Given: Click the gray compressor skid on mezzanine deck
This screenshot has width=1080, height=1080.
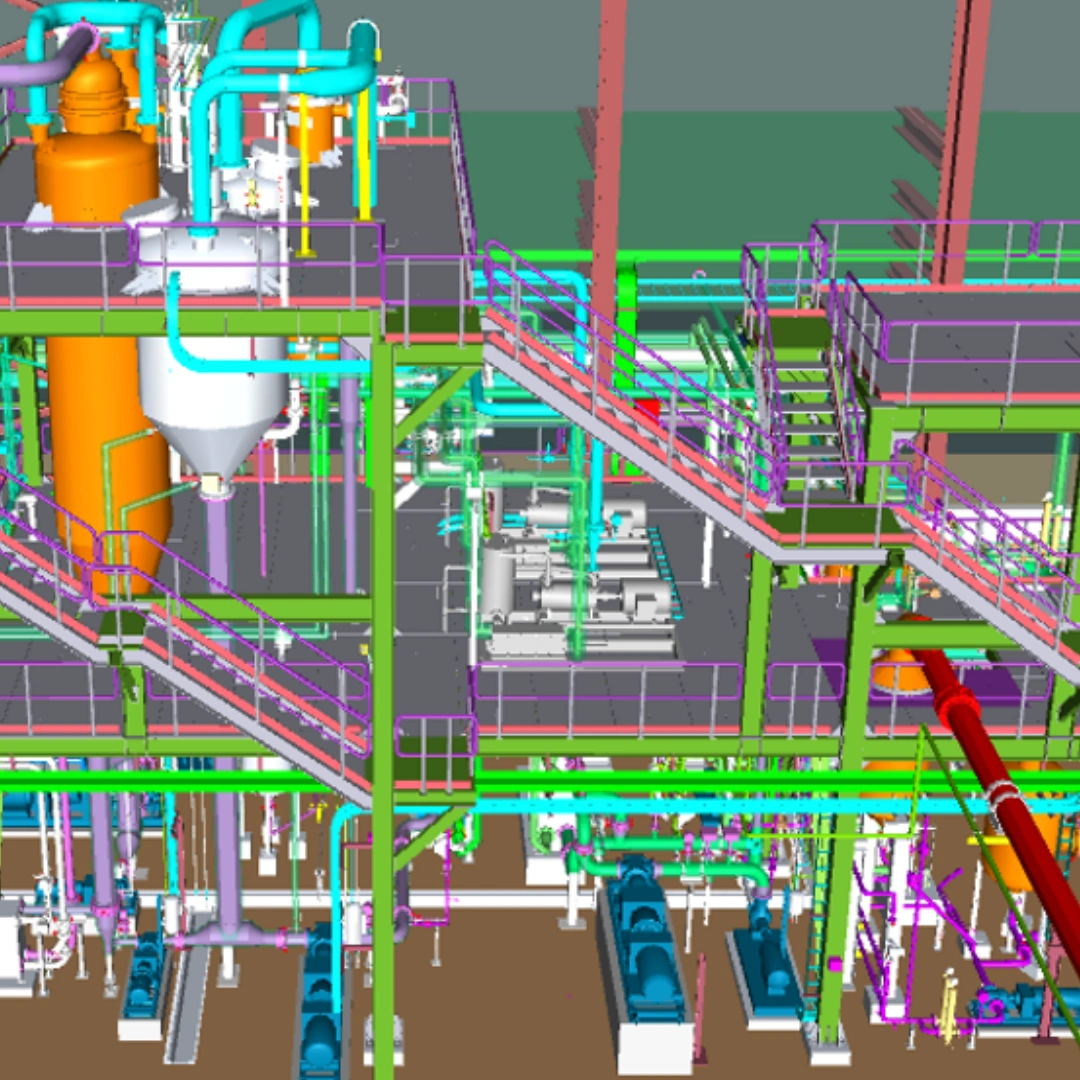Looking at the screenshot, I should pyautogui.click(x=570, y=580).
